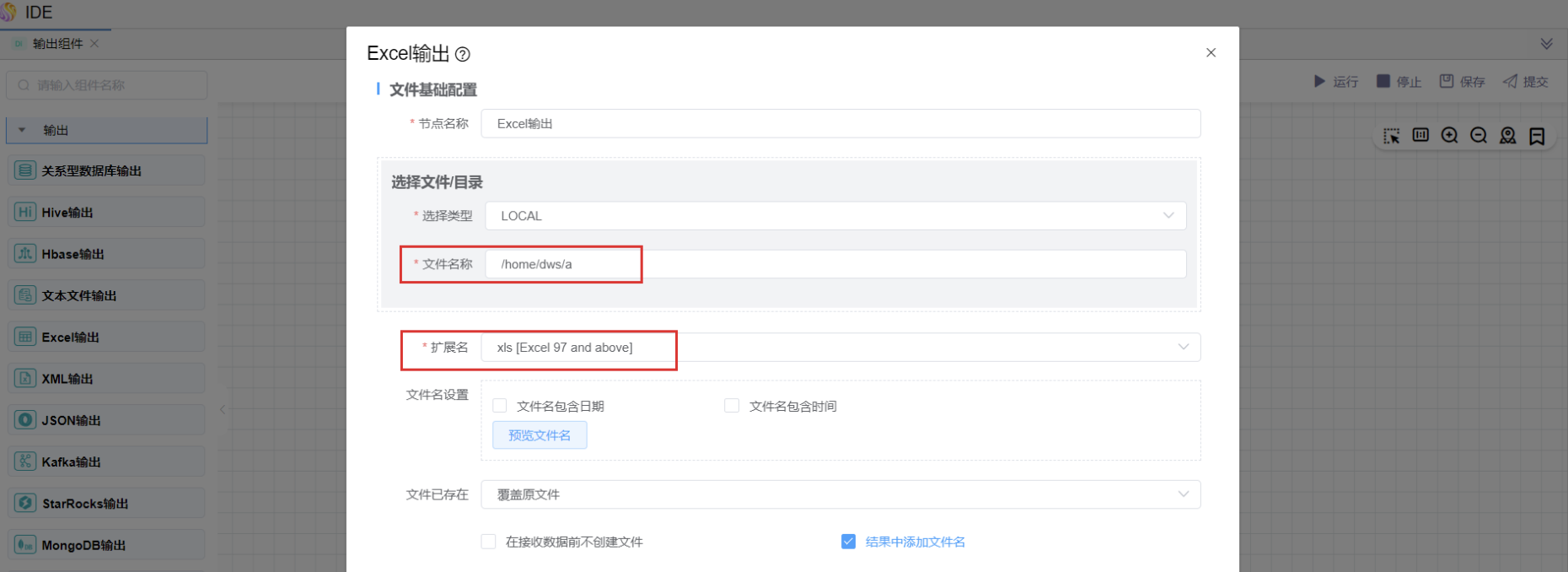The height and width of the screenshot is (572, 1568).
Task: Select the MongoDB输出 component icon
Action: (x=25, y=545)
